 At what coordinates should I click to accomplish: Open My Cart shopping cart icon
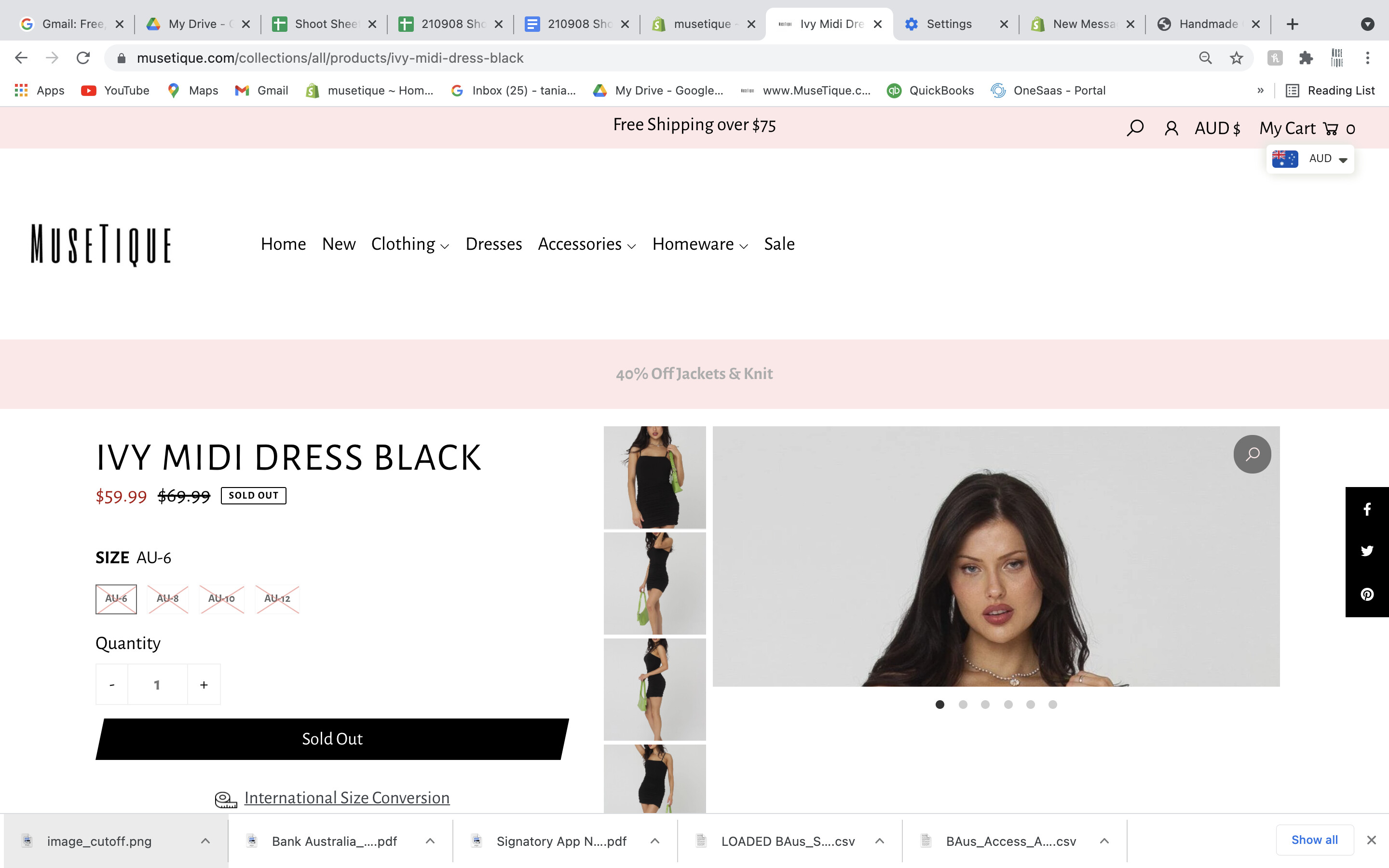[x=1330, y=129]
